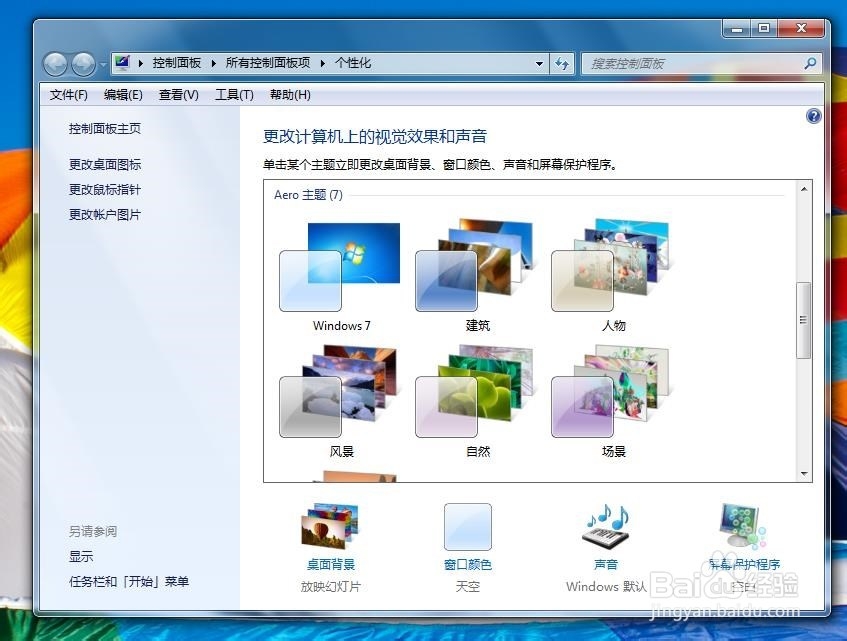This screenshot has width=847, height=641.
Task: Click the blue help question mark icon
Action: tap(814, 116)
